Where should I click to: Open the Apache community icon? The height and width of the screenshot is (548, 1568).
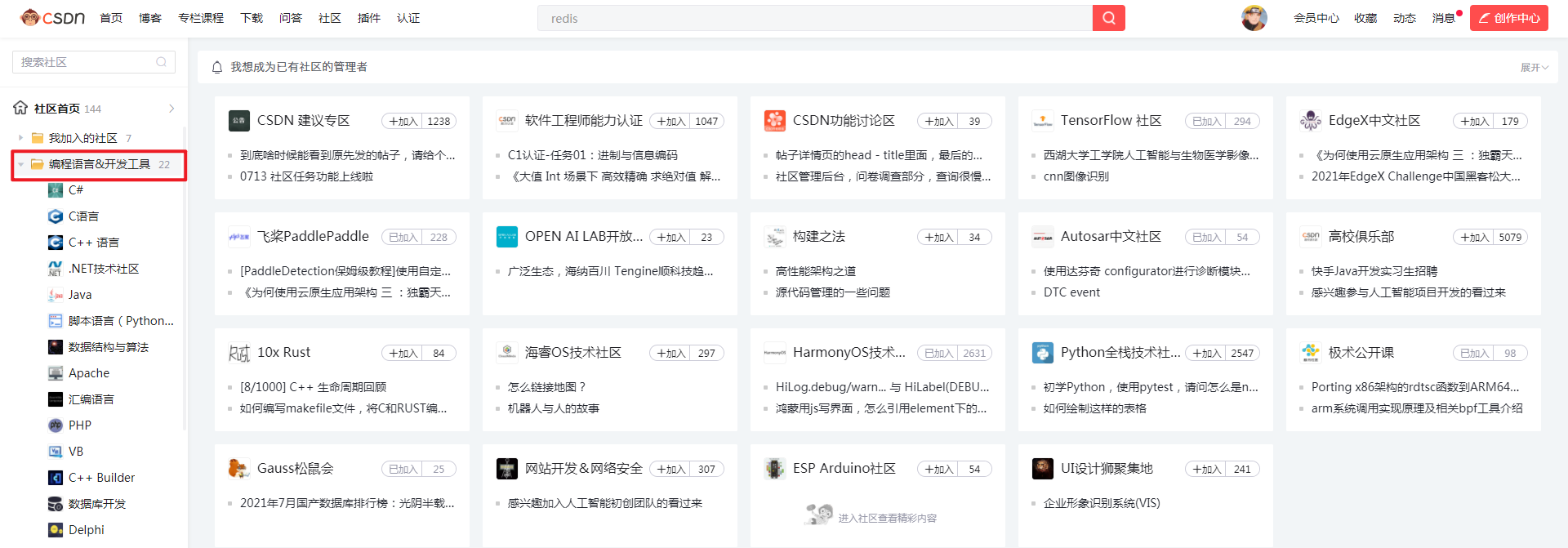click(56, 373)
